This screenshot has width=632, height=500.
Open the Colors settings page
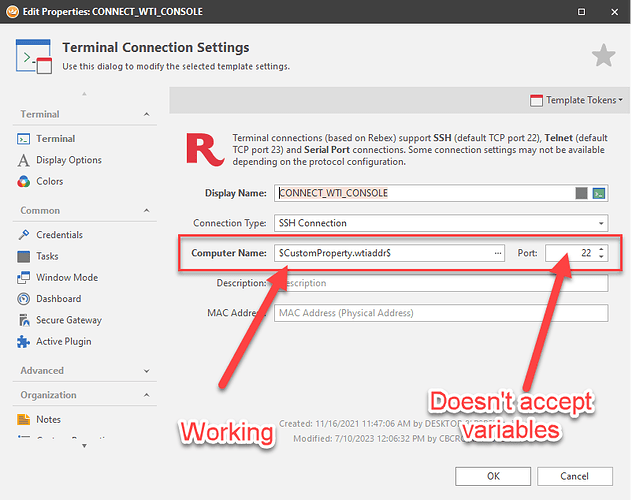pos(49,181)
